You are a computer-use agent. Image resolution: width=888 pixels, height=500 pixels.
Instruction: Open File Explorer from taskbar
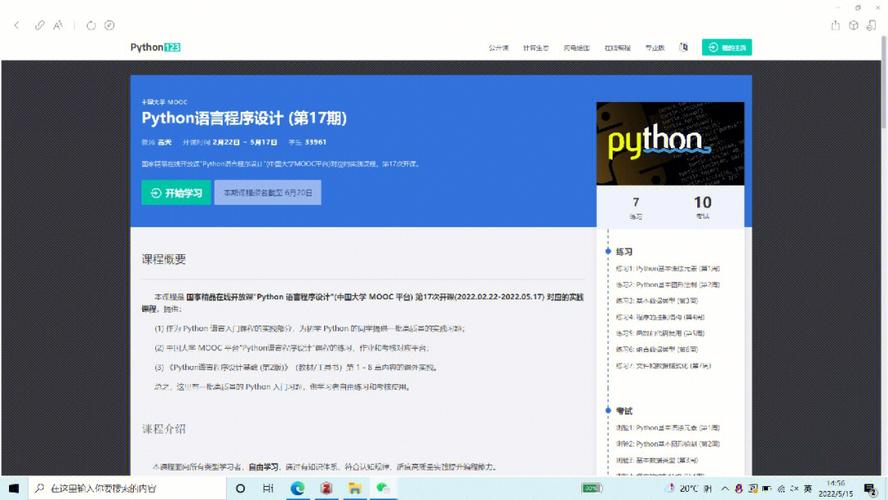click(355, 488)
